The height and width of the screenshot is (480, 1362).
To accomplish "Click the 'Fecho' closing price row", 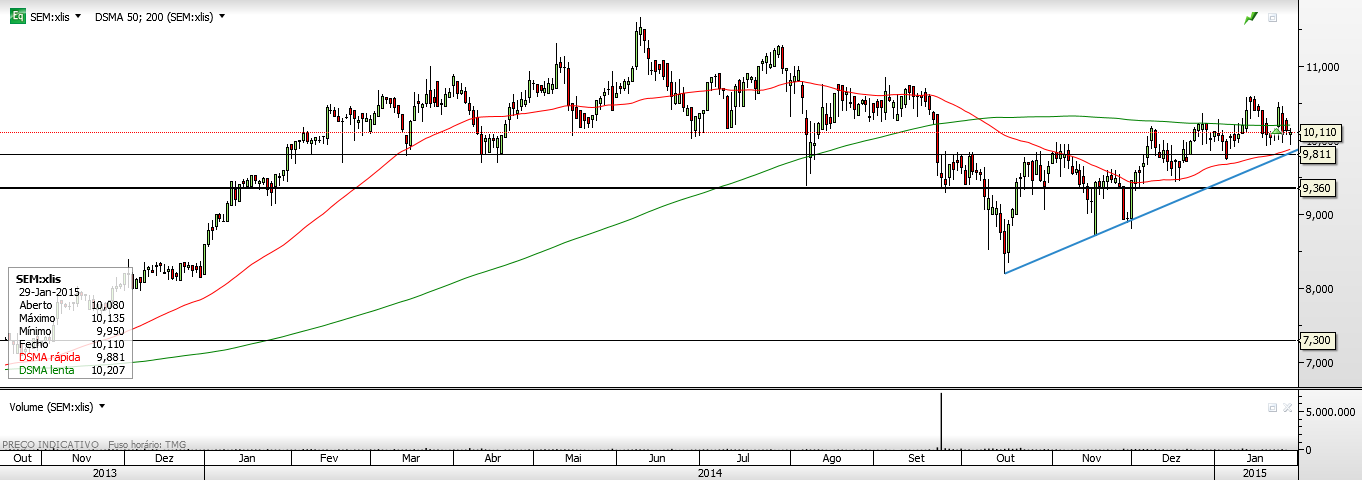I will (70, 344).
